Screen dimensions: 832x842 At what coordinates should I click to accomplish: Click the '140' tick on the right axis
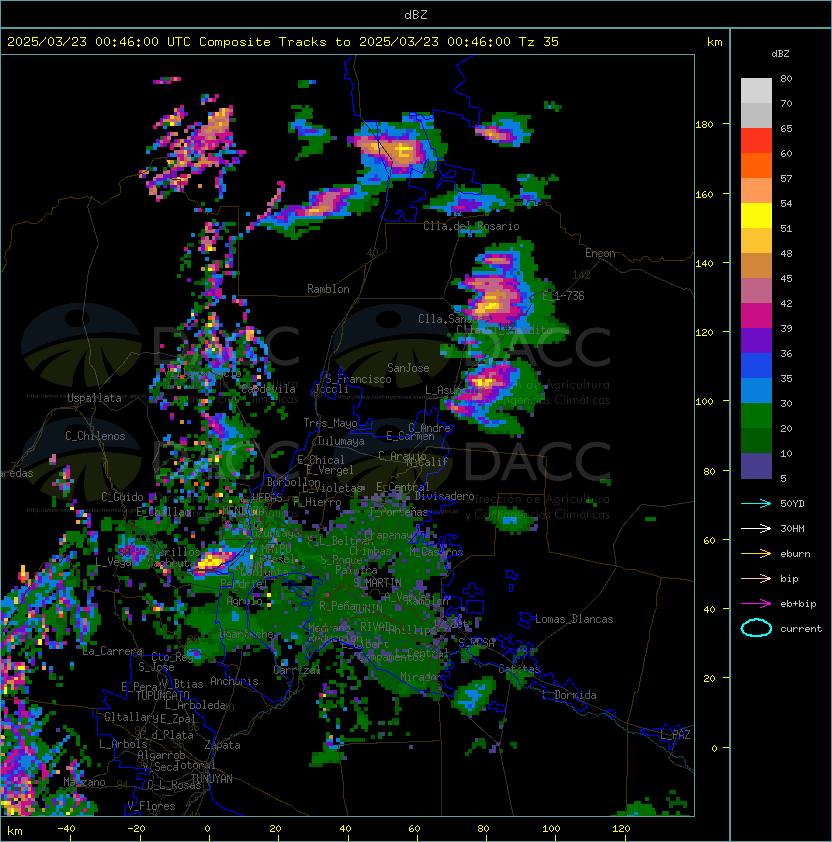[704, 263]
